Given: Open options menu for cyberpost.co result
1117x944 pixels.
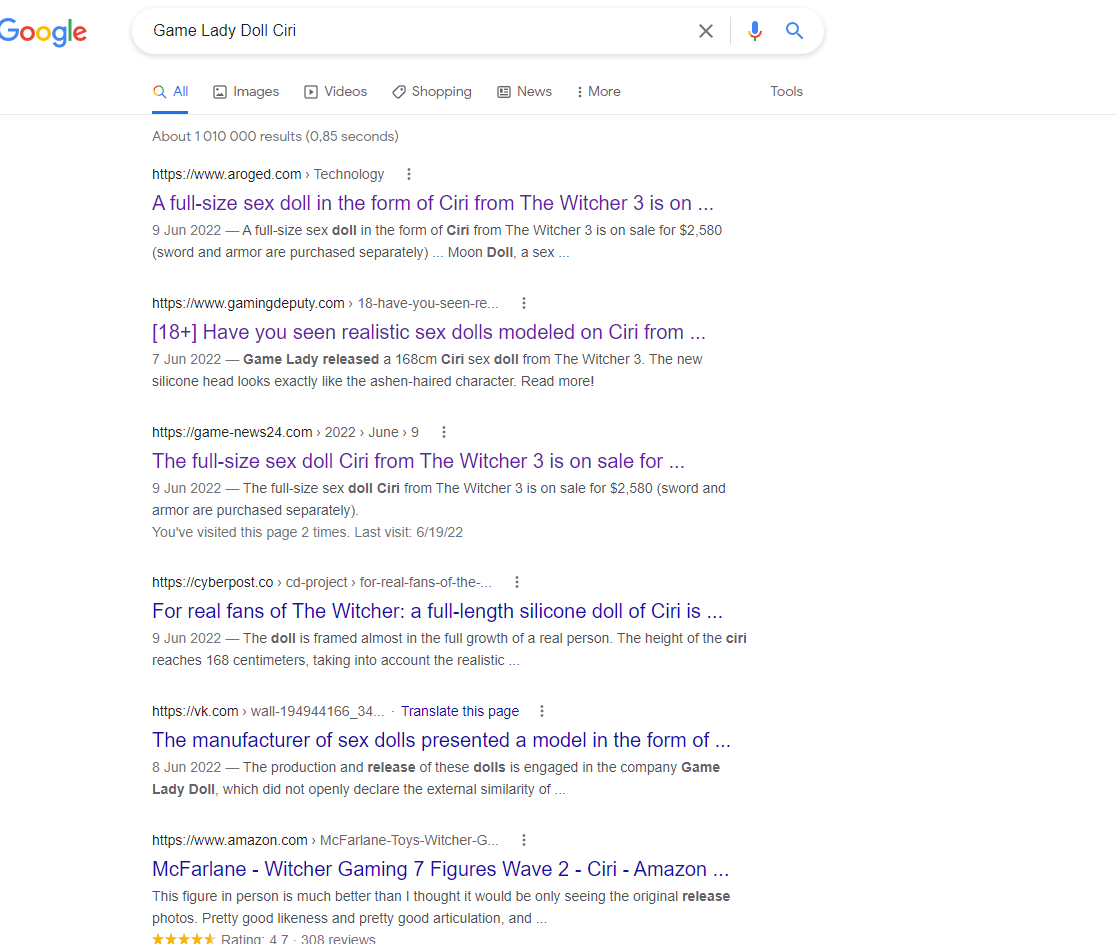Looking at the screenshot, I should pos(516,583).
